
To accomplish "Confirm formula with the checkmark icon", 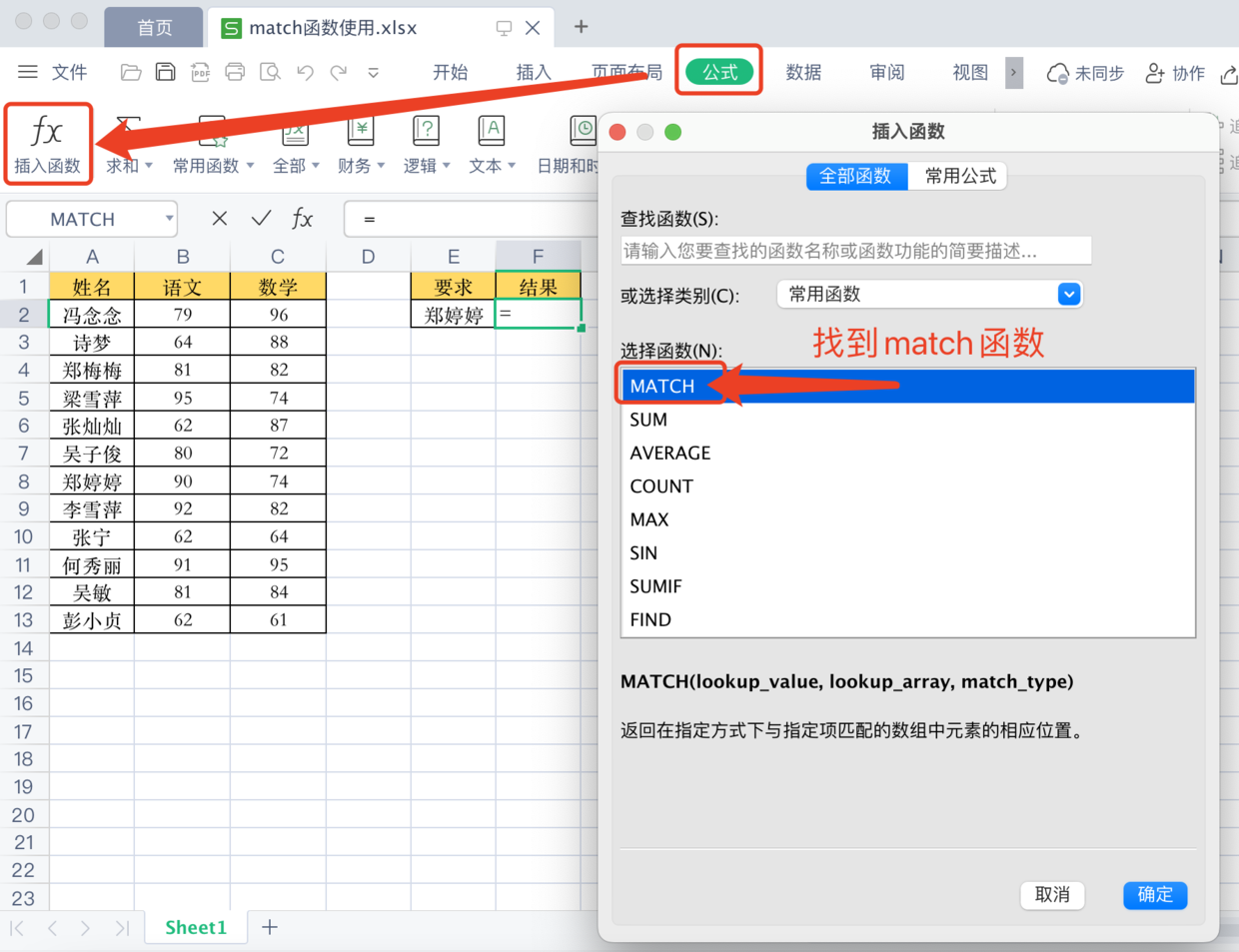I will click(x=261, y=219).
